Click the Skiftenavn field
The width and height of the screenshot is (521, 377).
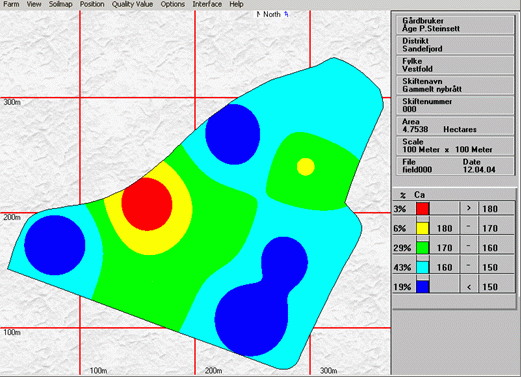(x=455, y=85)
